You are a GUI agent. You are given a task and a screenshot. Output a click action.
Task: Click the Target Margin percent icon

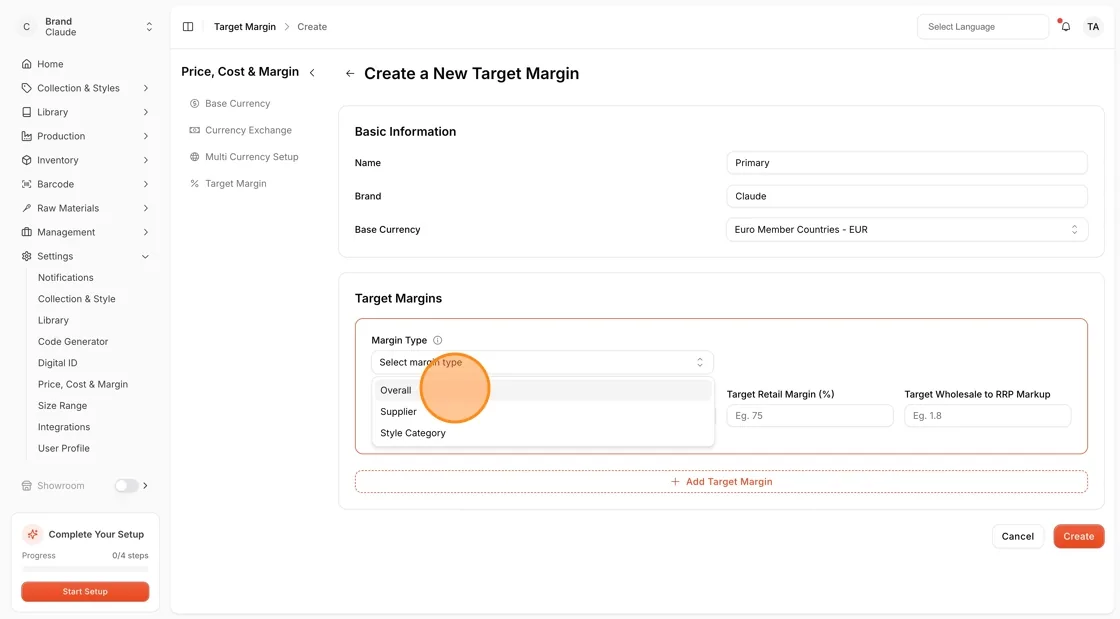click(194, 183)
